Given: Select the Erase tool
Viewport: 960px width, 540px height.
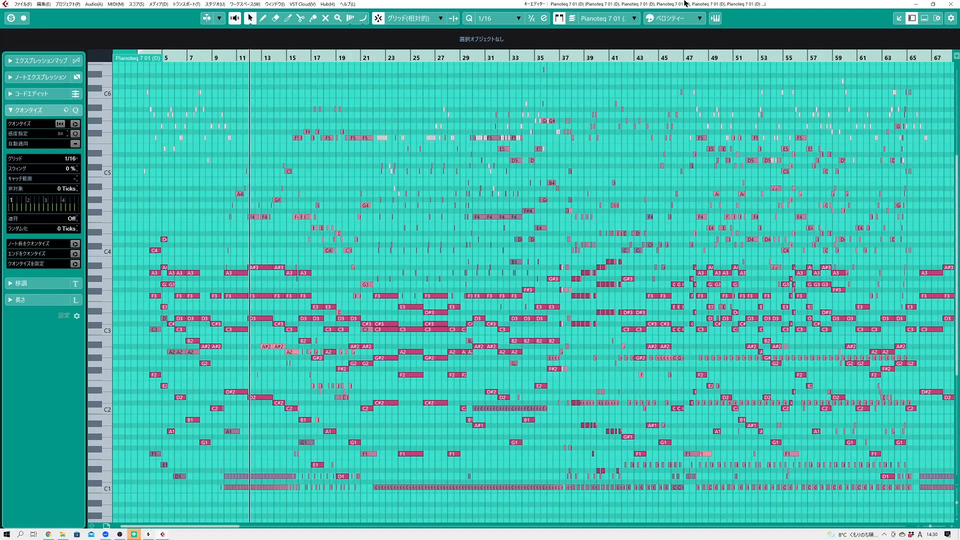Looking at the screenshot, I should pyautogui.click(x=276, y=18).
